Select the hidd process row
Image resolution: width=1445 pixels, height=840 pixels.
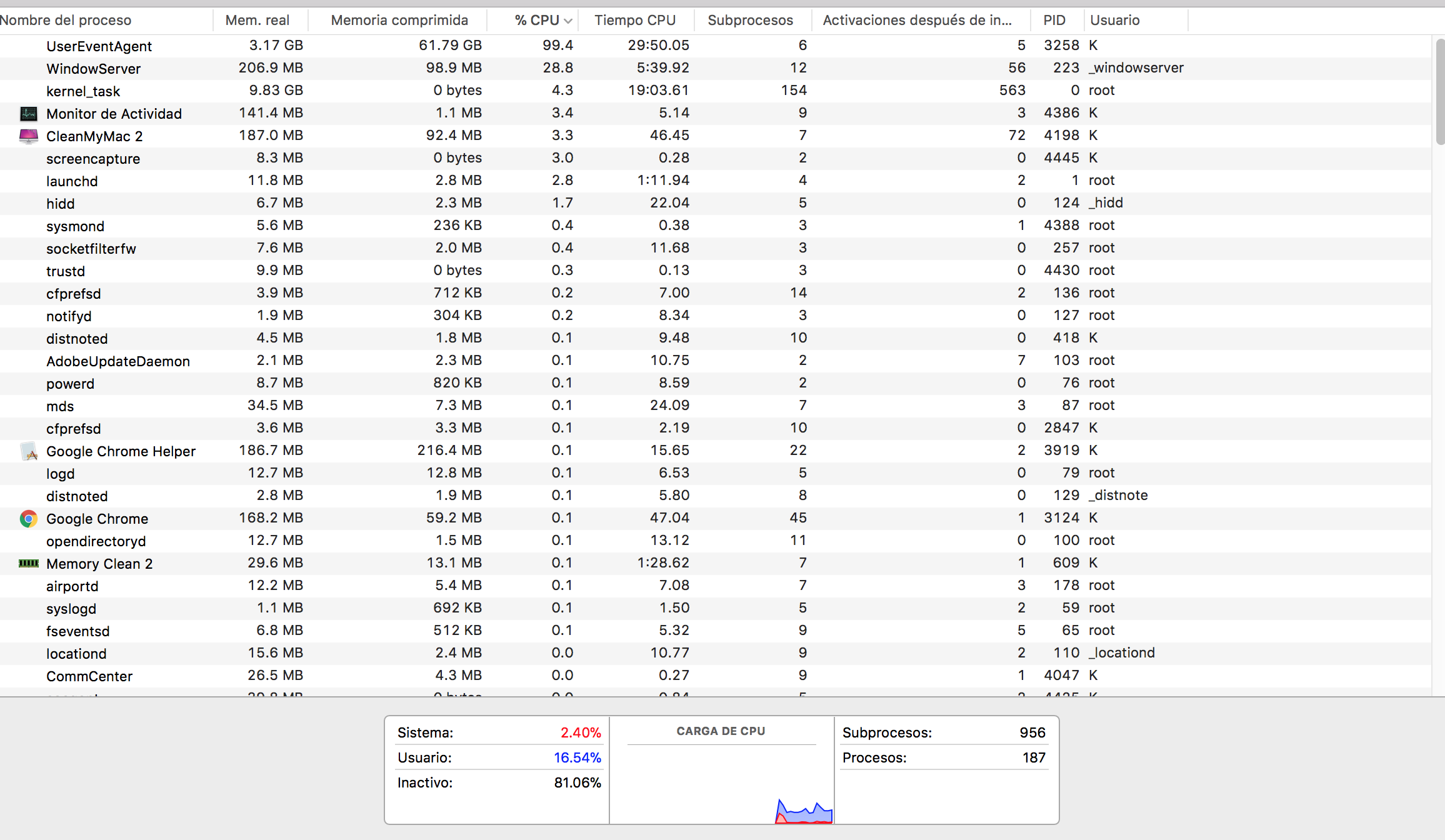[x=716, y=203]
